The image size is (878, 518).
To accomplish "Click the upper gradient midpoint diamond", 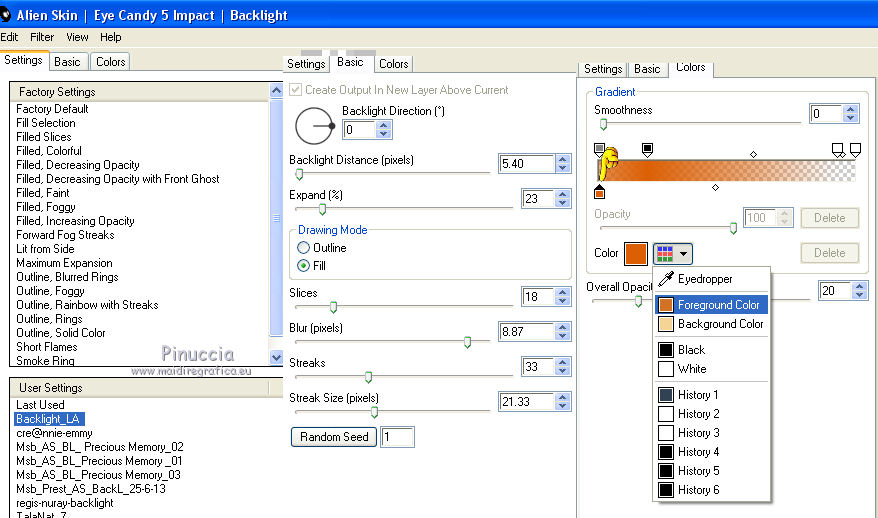I will pos(753,154).
